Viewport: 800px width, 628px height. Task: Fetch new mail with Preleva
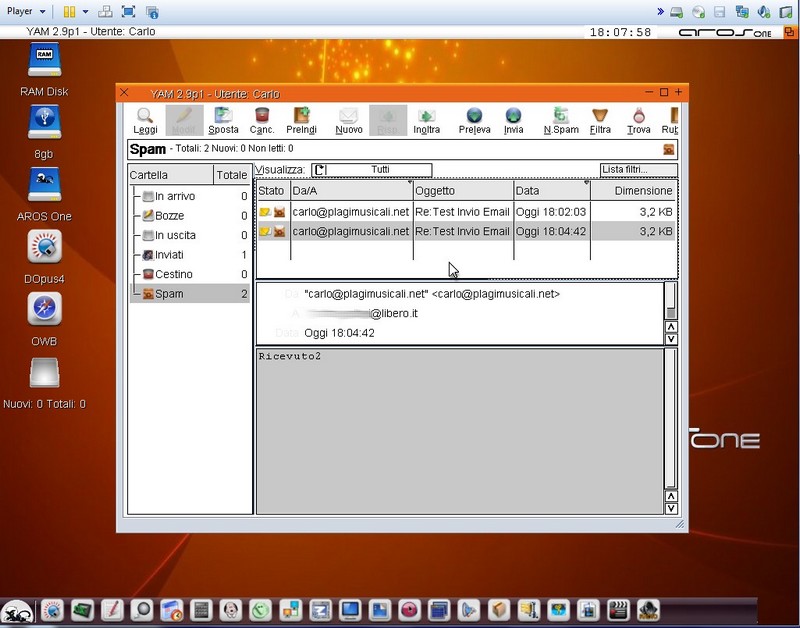coord(474,120)
